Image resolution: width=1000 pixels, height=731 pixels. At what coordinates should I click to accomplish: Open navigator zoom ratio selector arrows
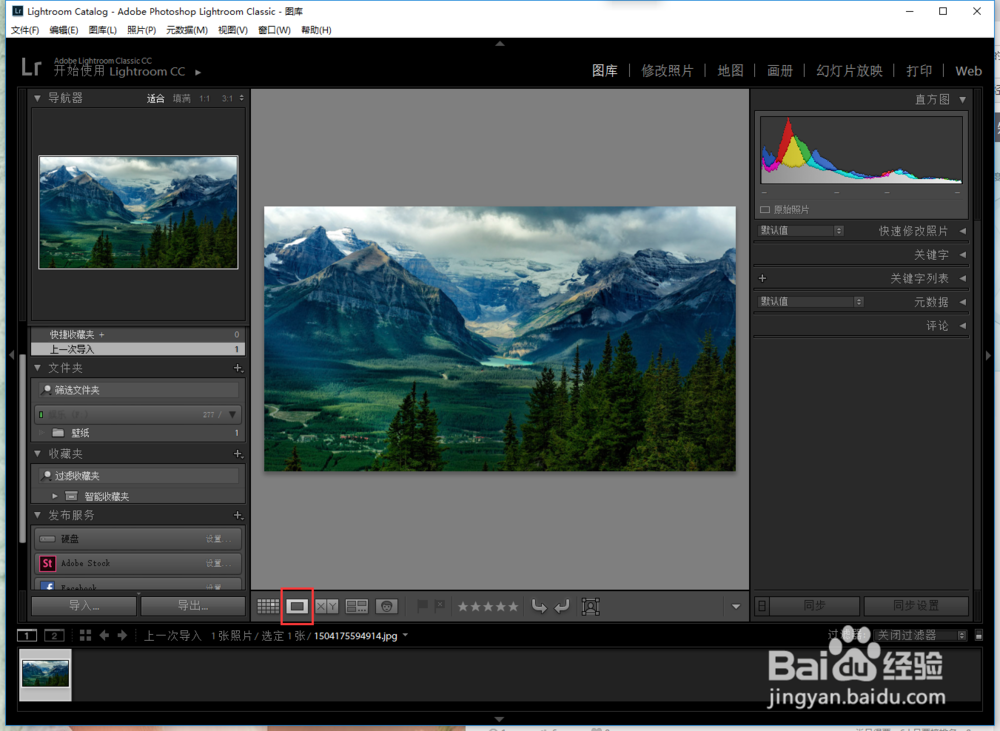(242, 98)
